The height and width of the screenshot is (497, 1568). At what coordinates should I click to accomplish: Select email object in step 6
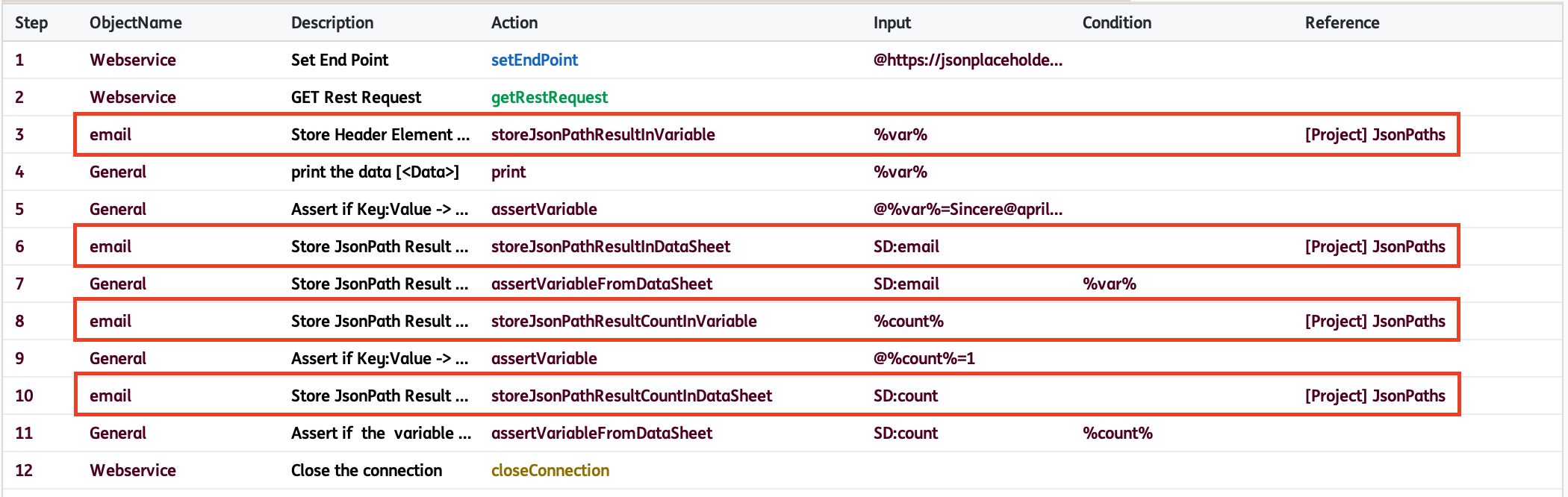pos(111,246)
